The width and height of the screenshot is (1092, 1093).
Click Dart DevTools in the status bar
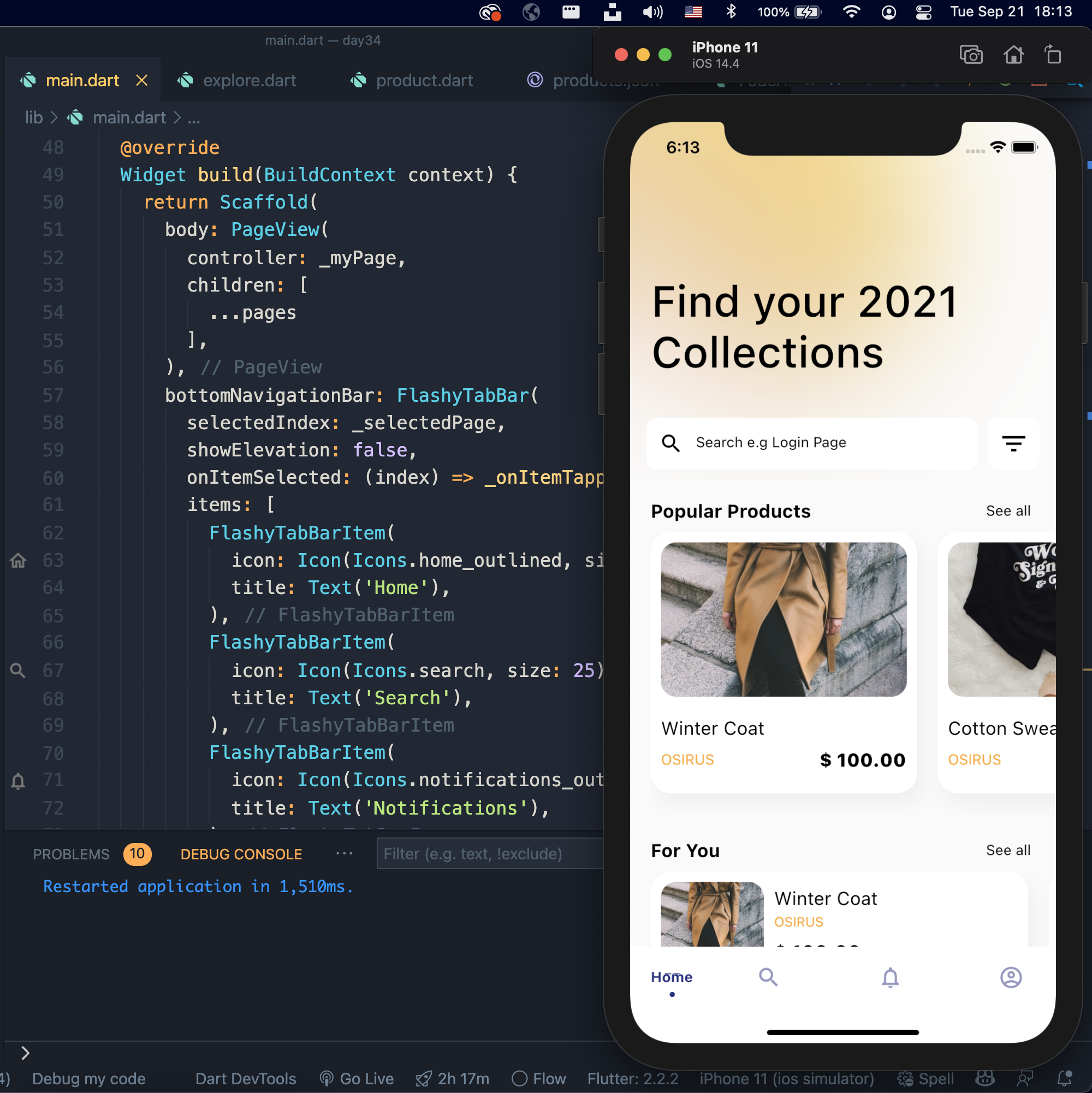246,1078
